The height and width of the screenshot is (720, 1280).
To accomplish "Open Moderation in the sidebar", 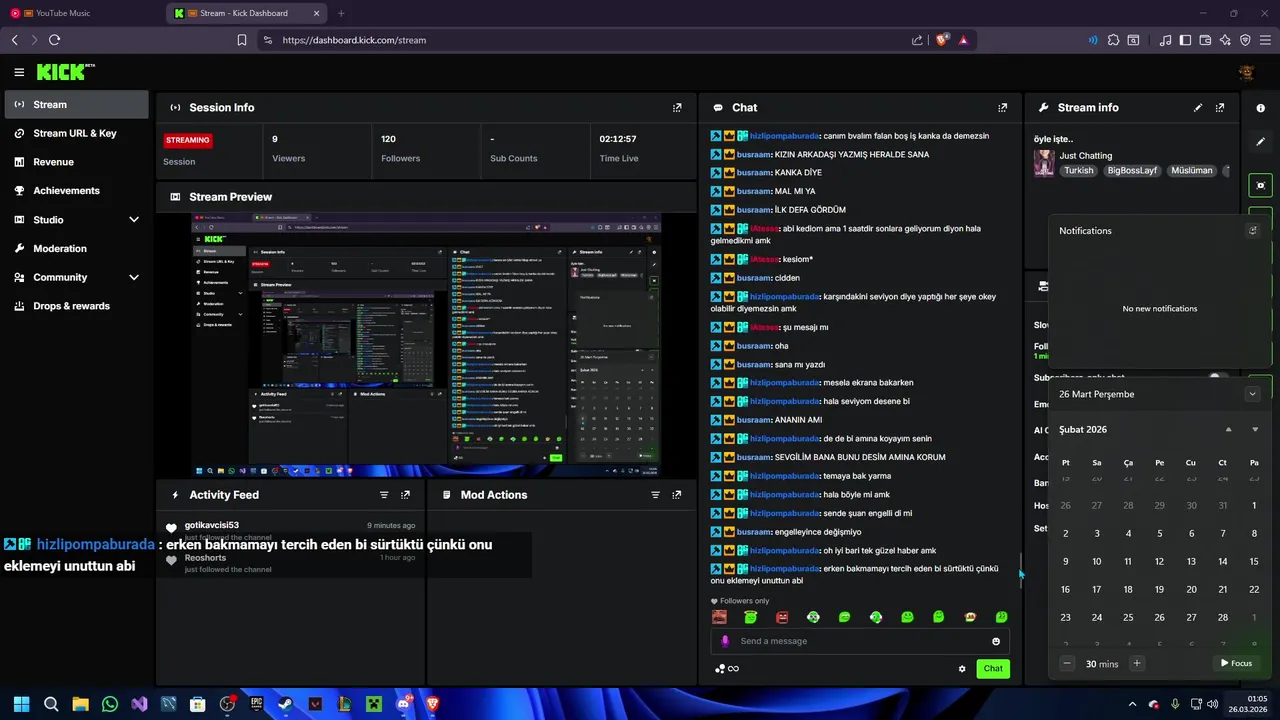I will [x=76, y=248].
